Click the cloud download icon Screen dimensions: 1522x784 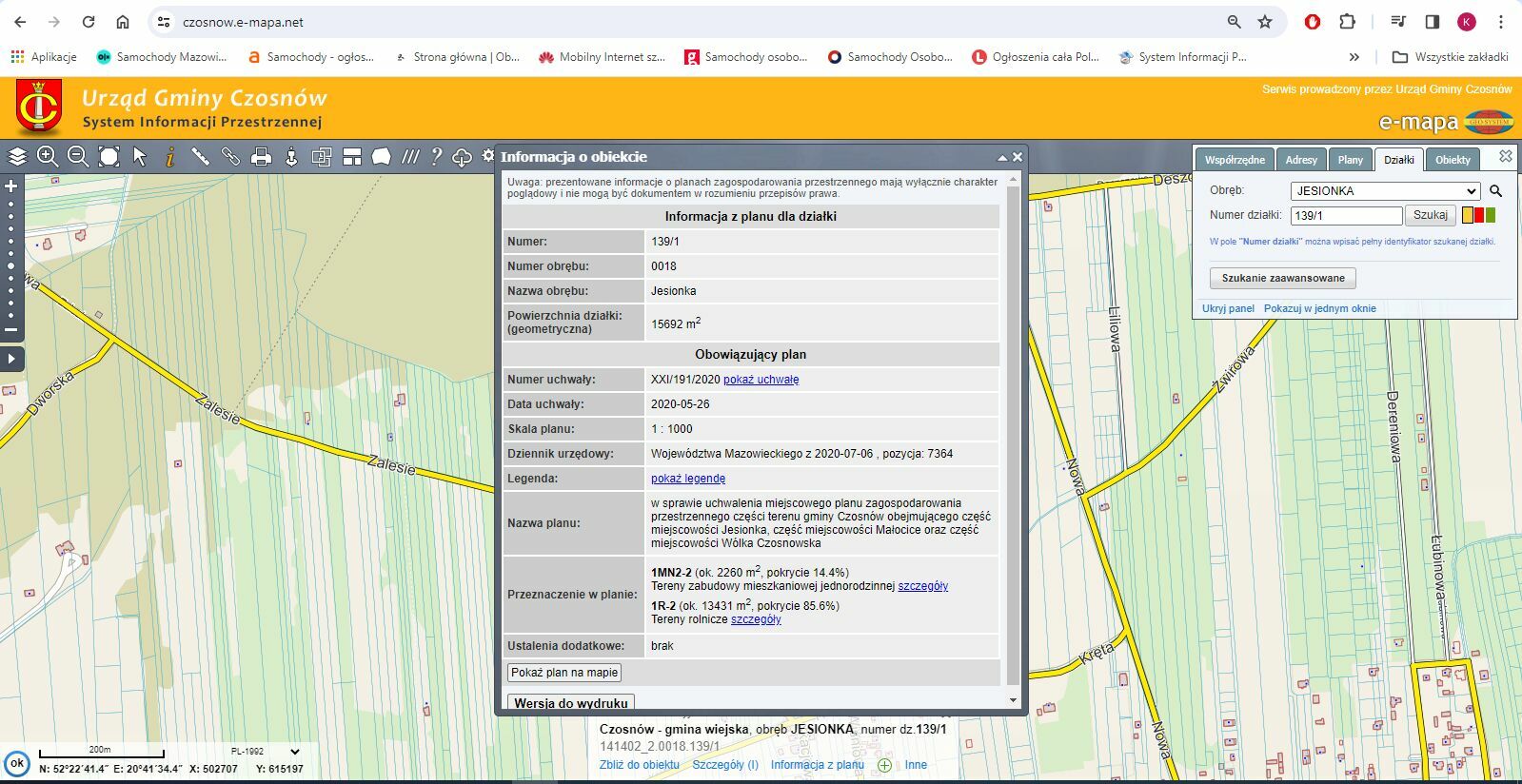[x=462, y=157]
